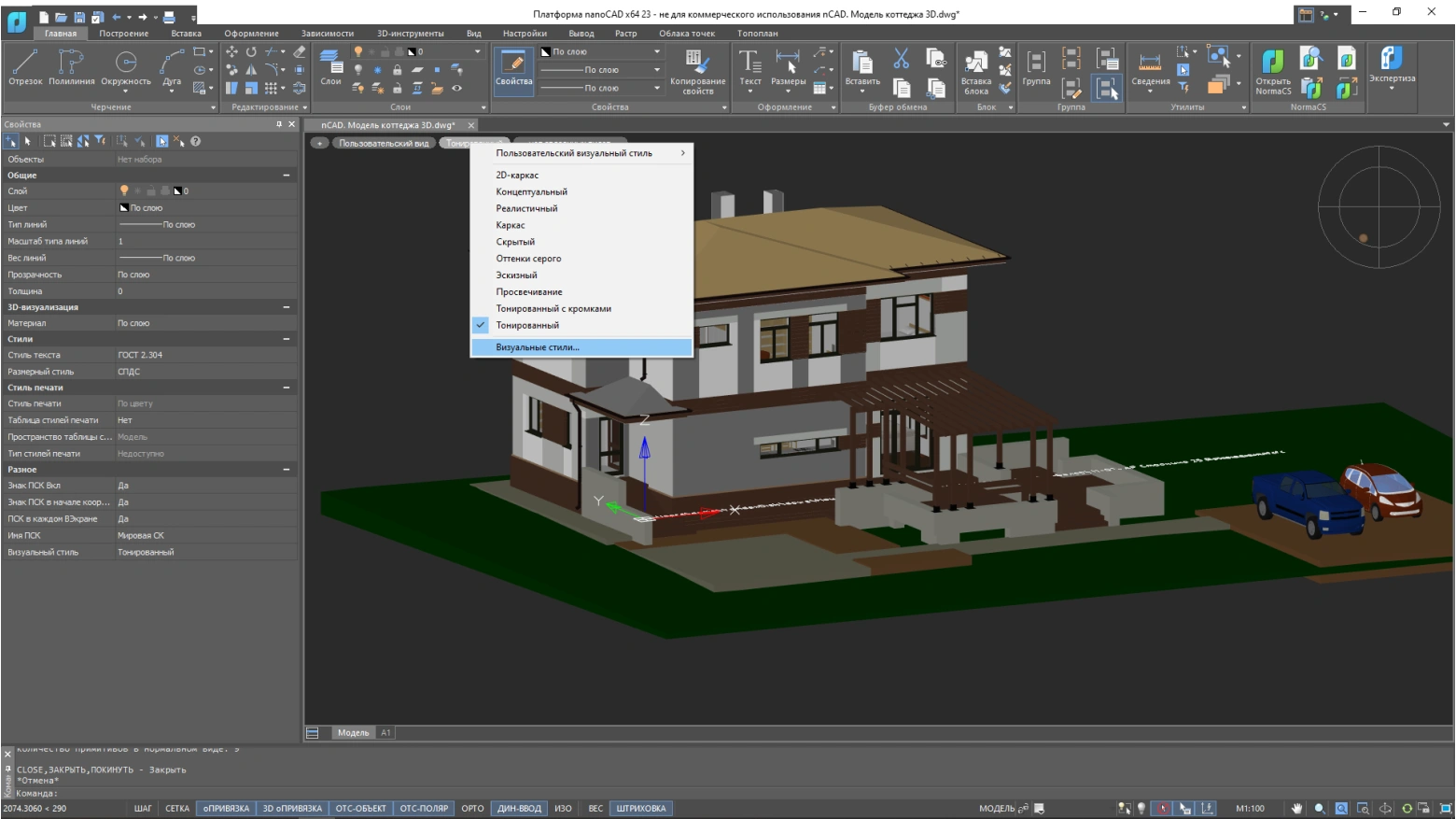Collapse the Общие properties section
1456x819 pixels.
287,176
